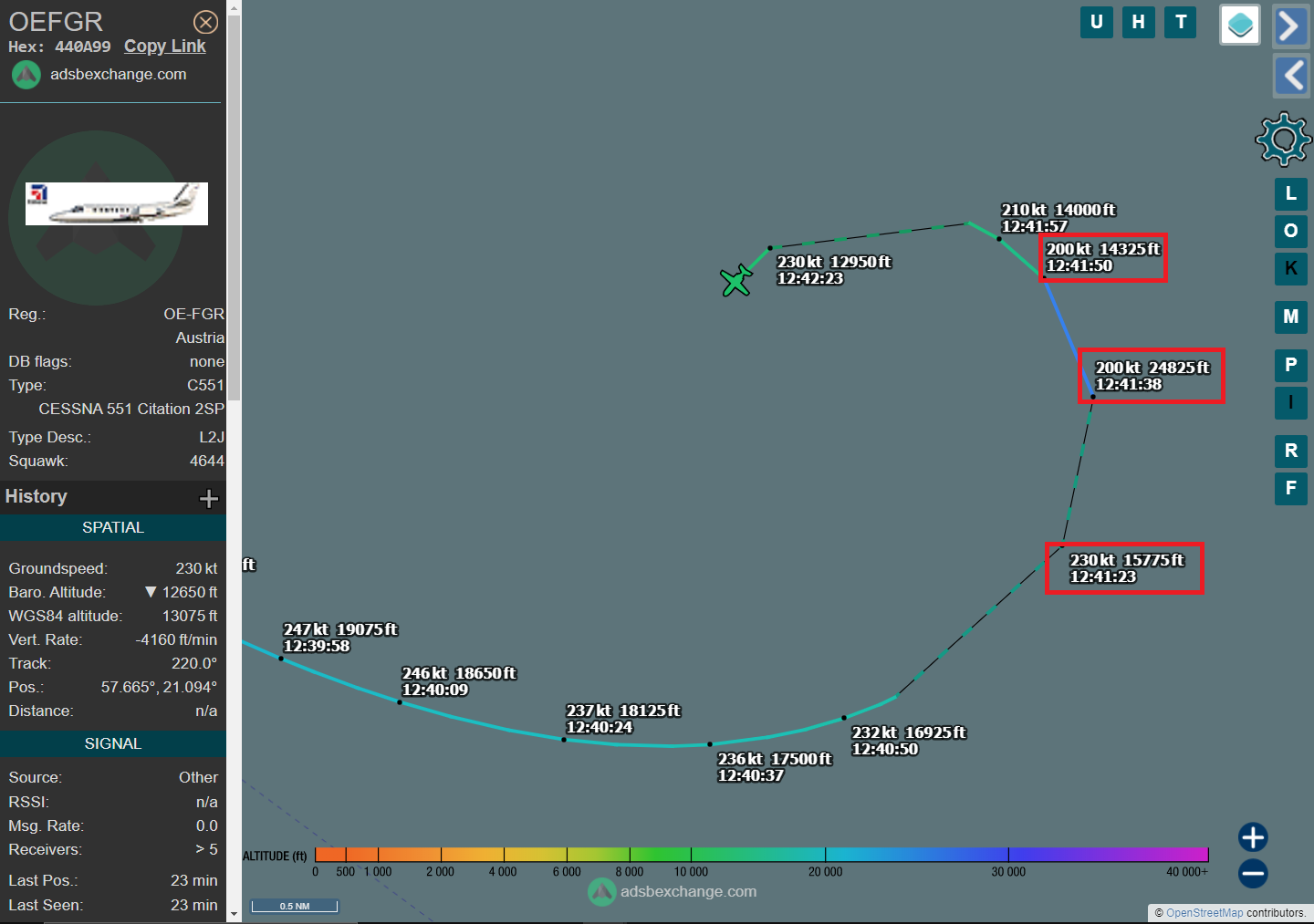Click track point at 12:42:23 12950 ft

click(x=770, y=248)
